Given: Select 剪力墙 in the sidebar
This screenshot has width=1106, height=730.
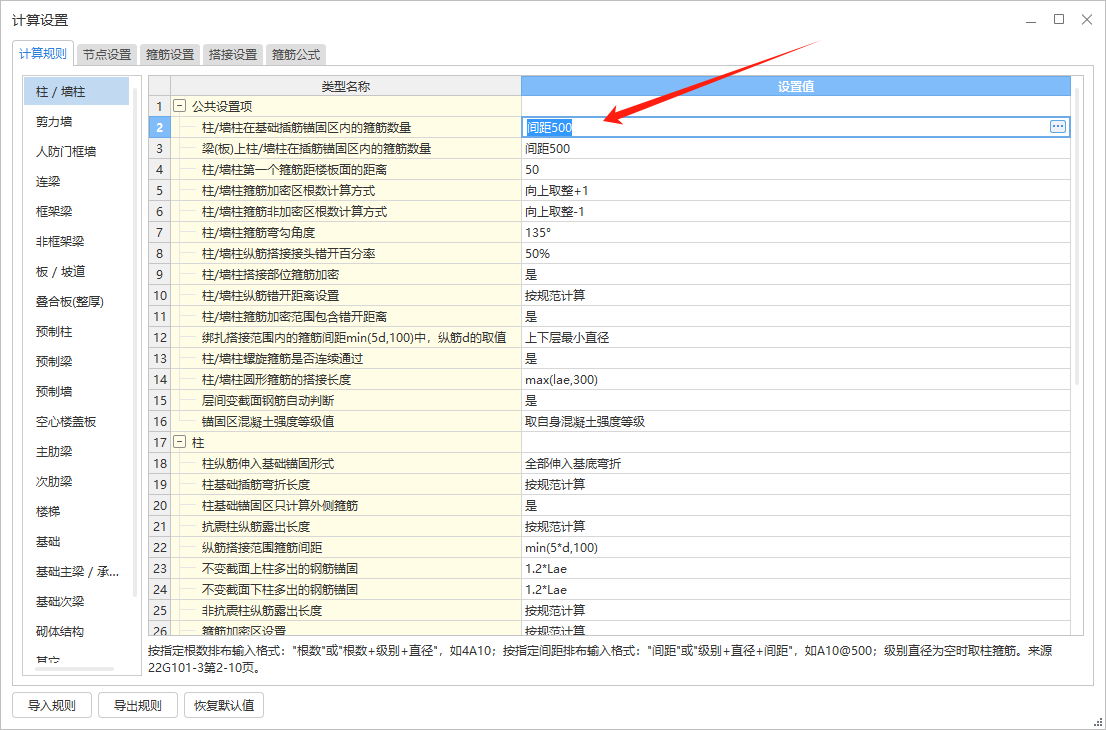Looking at the screenshot, I should (x=77, y=122).
